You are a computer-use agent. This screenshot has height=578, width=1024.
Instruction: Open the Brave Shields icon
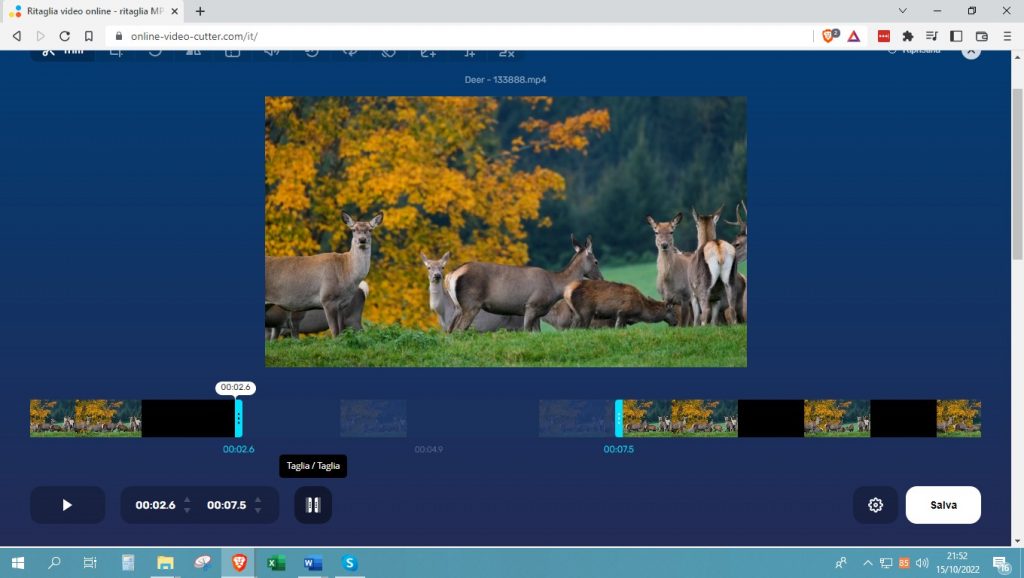pyautogui.click(x=829, y=36)
